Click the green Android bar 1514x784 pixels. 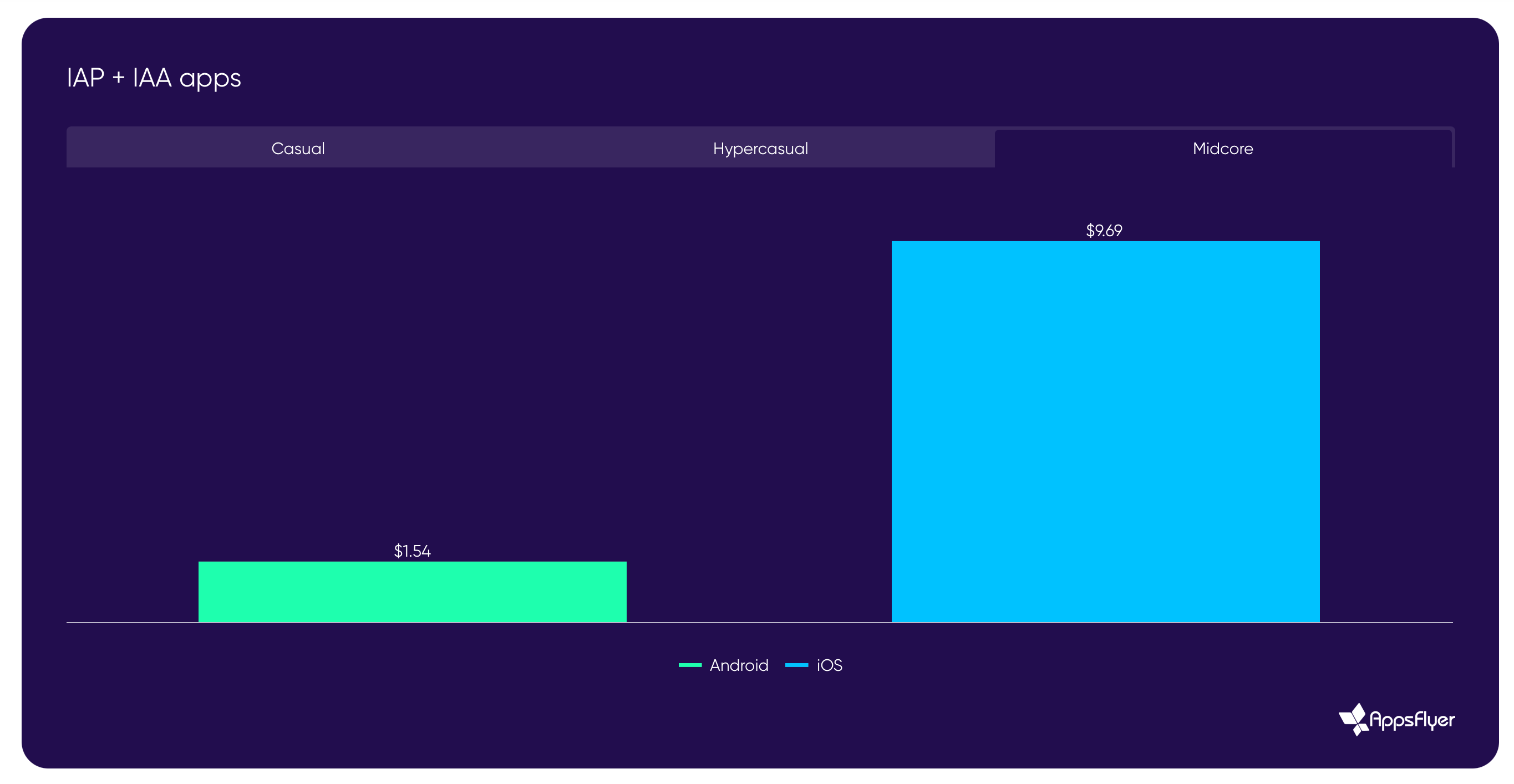412,591
